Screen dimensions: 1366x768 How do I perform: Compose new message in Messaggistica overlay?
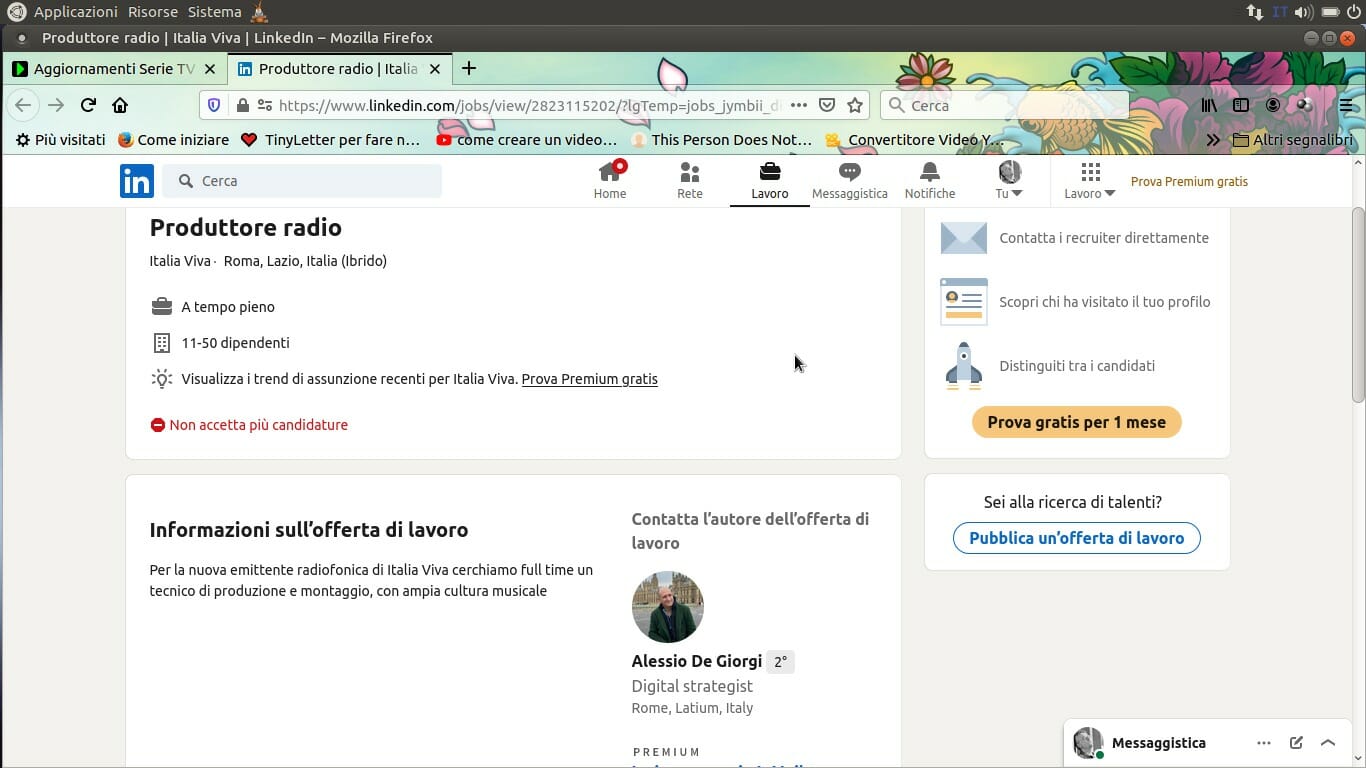pos(1296,743)
